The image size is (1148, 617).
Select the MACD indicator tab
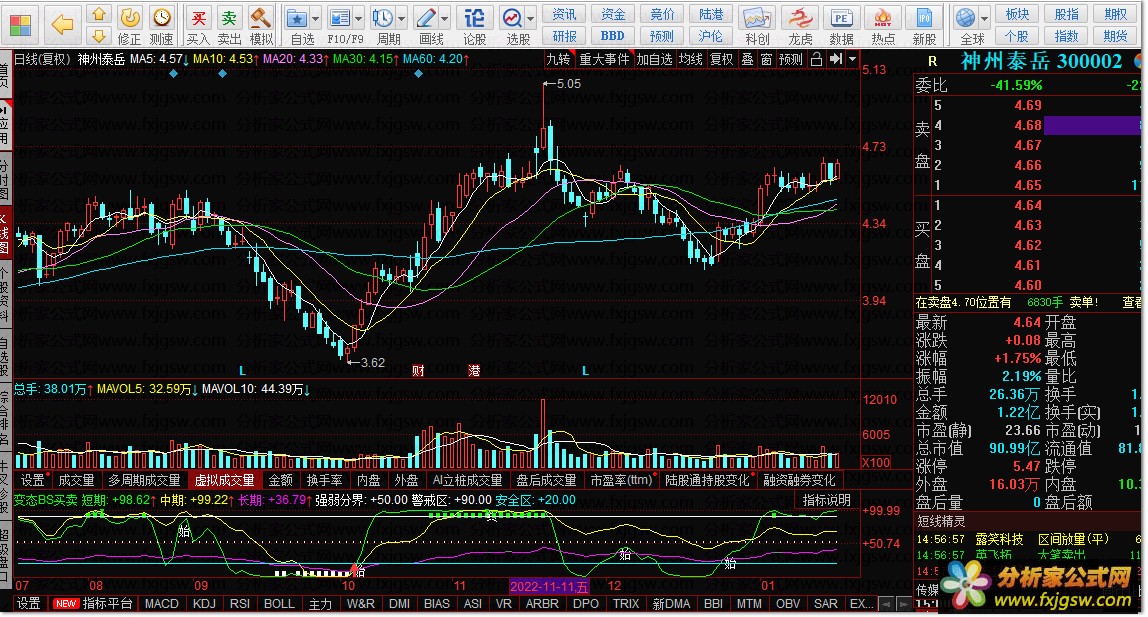click(x=161, y=604)
